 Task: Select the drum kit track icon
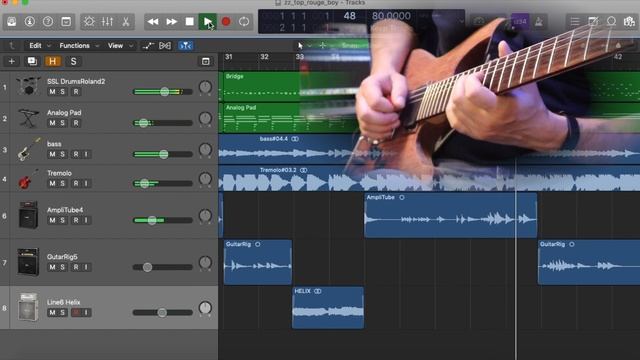pyautogui.click(x=28, y=86)
